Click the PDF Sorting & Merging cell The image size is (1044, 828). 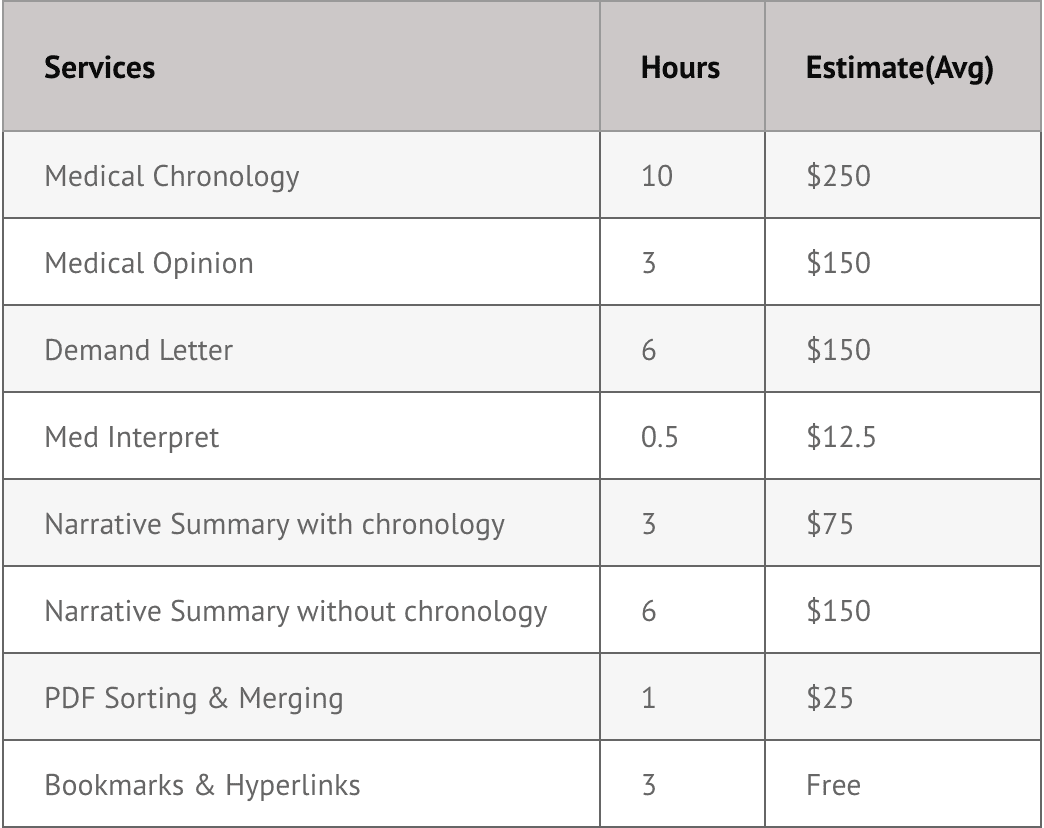point(194,698)
